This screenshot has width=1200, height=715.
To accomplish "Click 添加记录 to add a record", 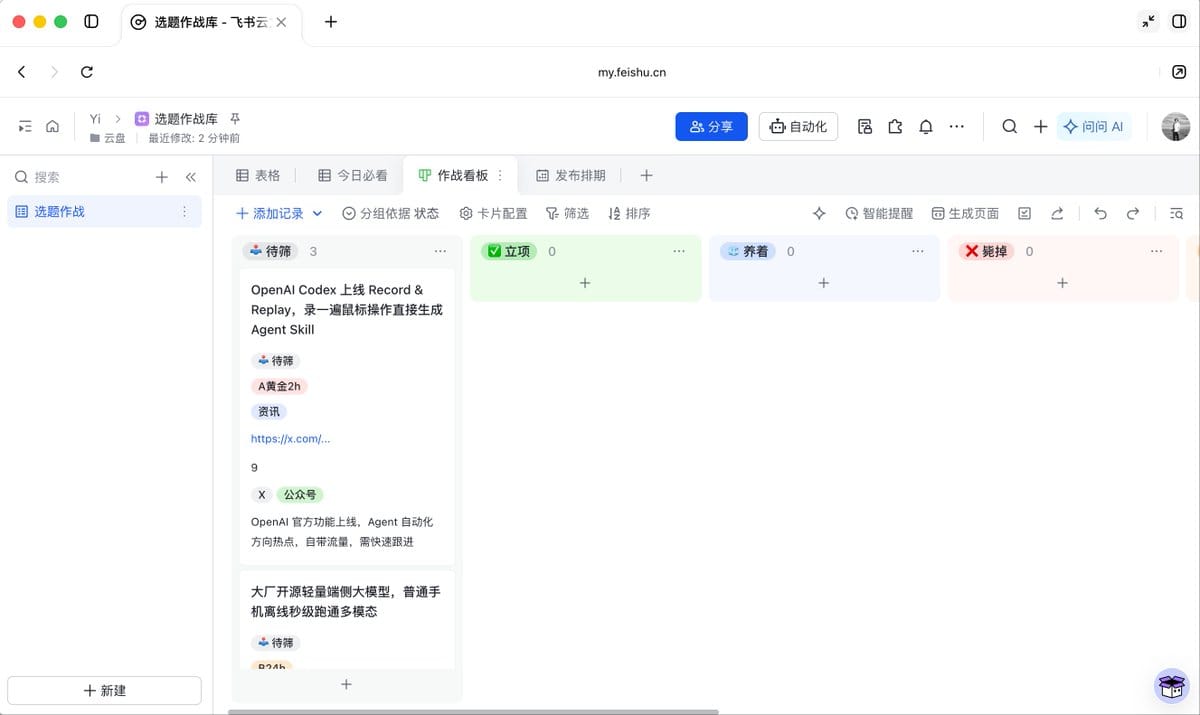I will [270, 213].
